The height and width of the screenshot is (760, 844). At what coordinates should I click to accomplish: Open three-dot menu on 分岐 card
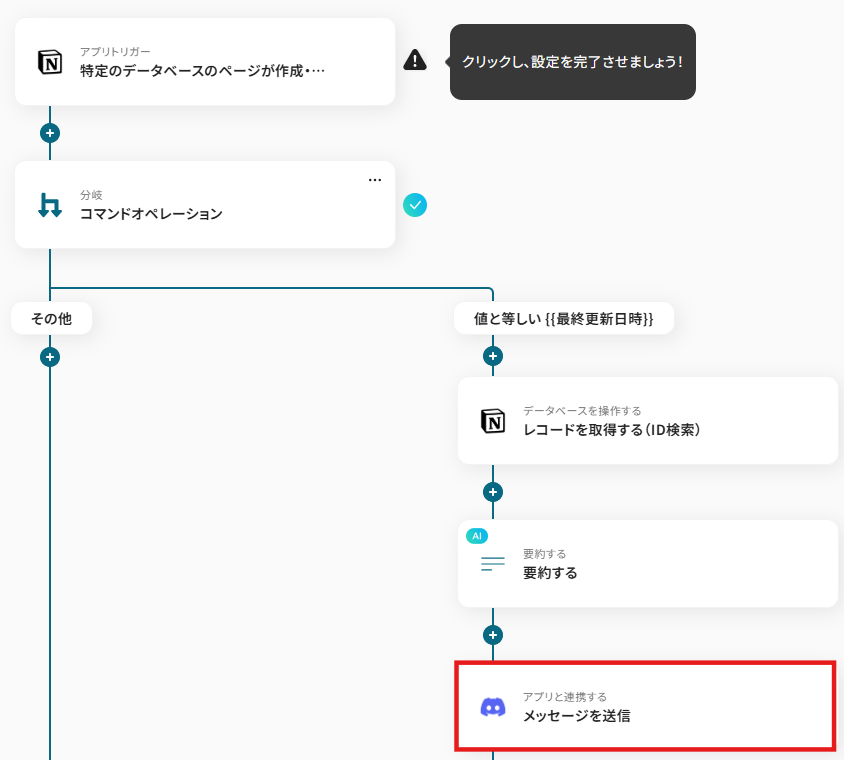point(375,180)
